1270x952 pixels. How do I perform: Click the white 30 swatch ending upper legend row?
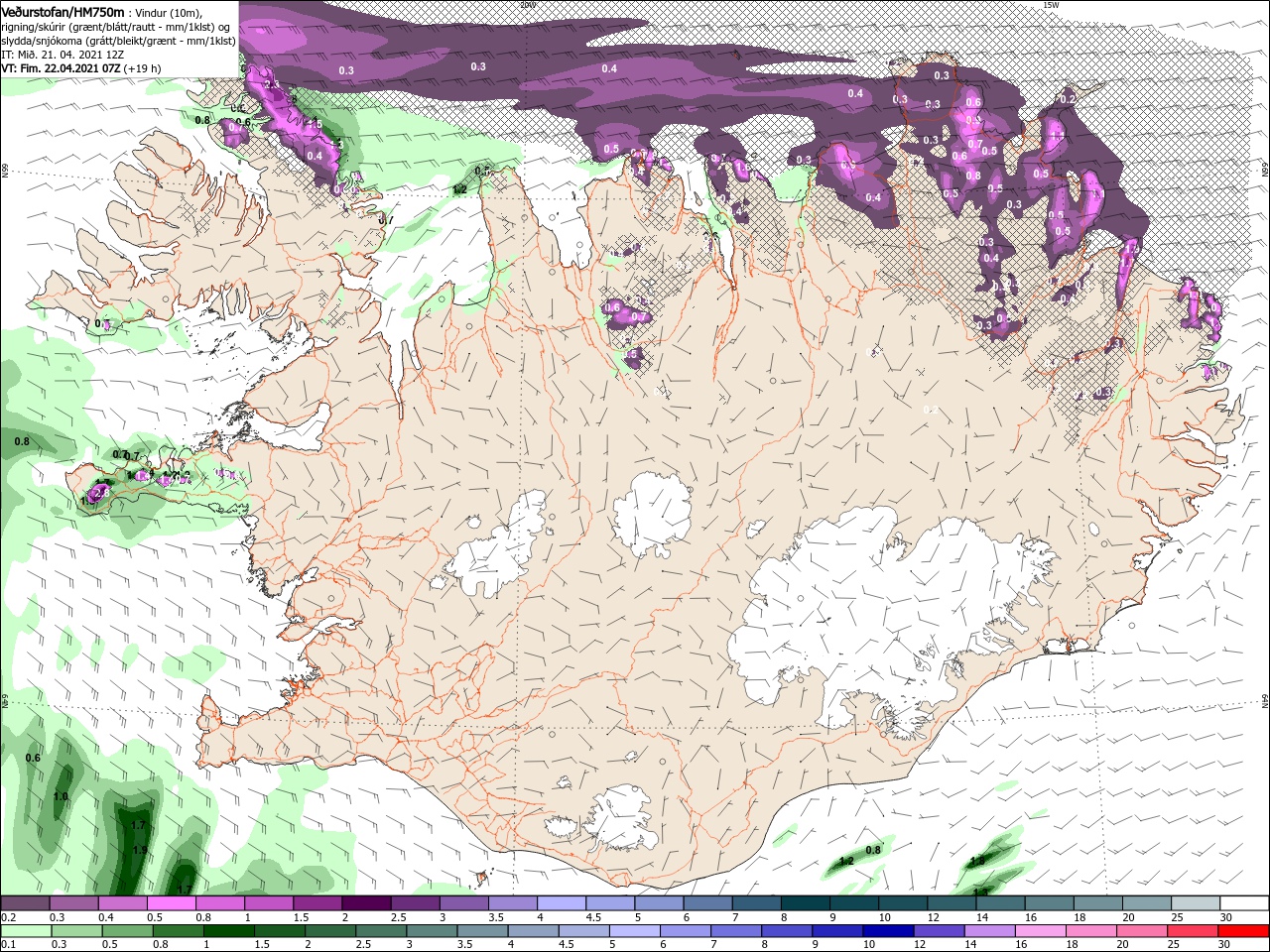click(x=1243, y=903)
